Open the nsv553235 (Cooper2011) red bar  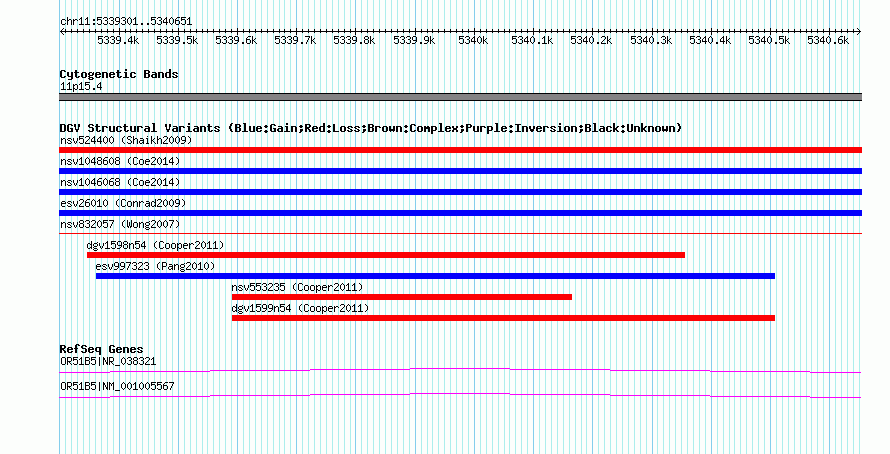pyautogui.click(x=402, y=297)
